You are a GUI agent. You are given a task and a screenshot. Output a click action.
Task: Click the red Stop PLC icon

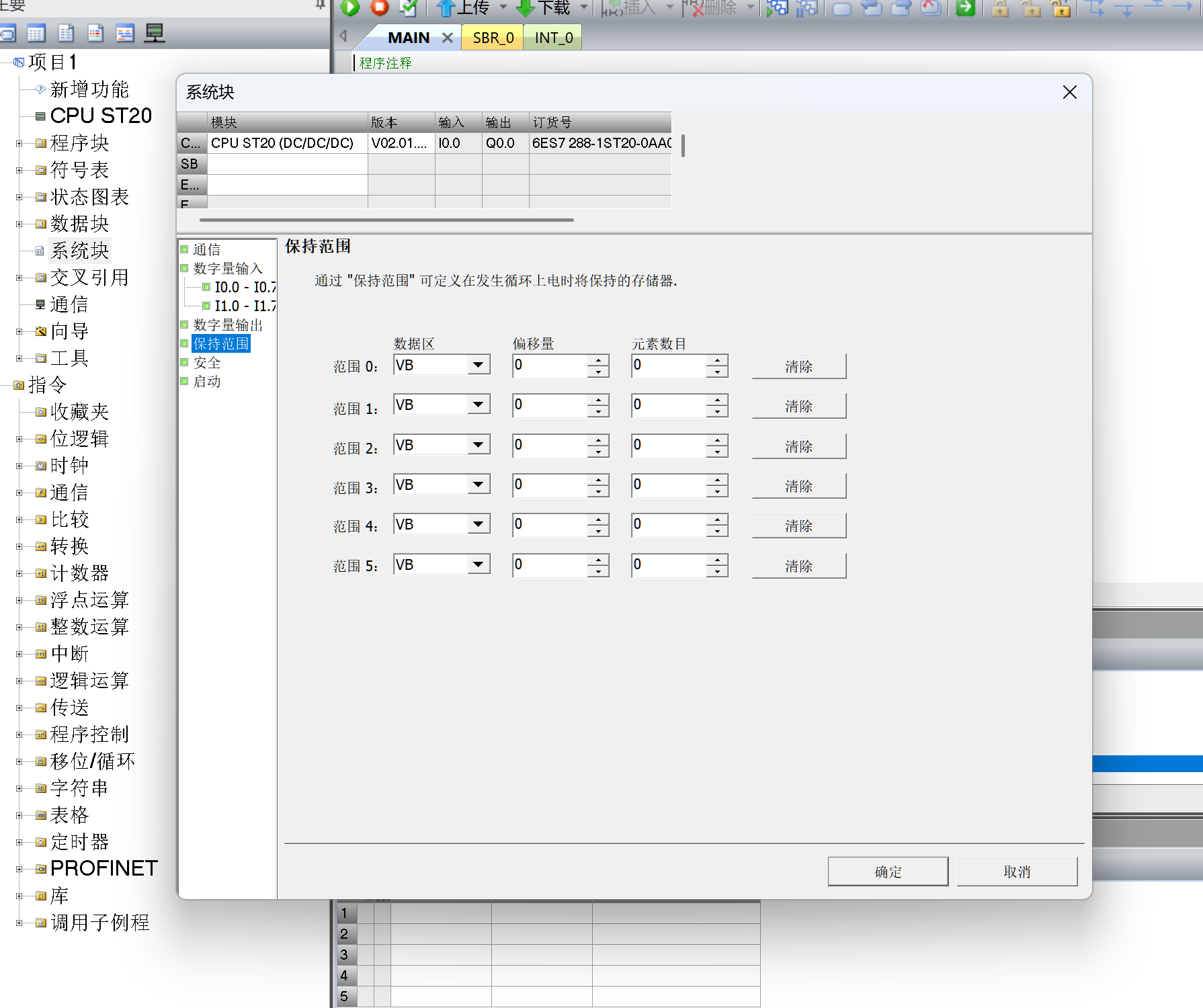[x=380, y=7]
